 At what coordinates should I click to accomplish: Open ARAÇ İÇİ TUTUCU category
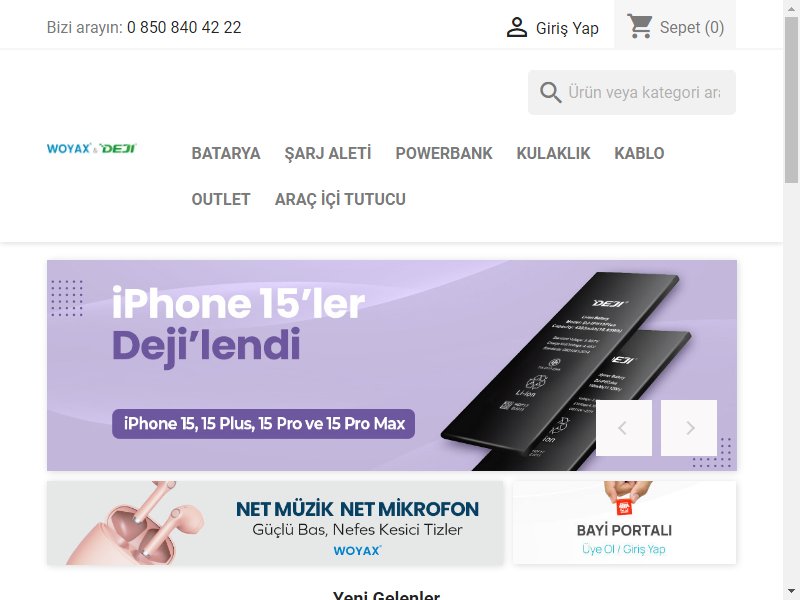pos(340,199)
